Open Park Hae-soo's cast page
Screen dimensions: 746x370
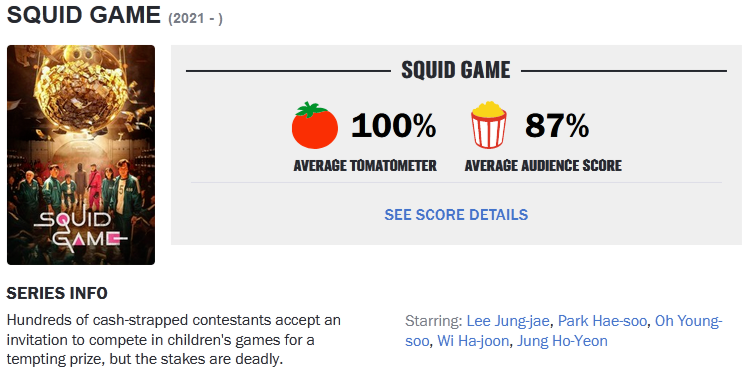tap(602, 321)
